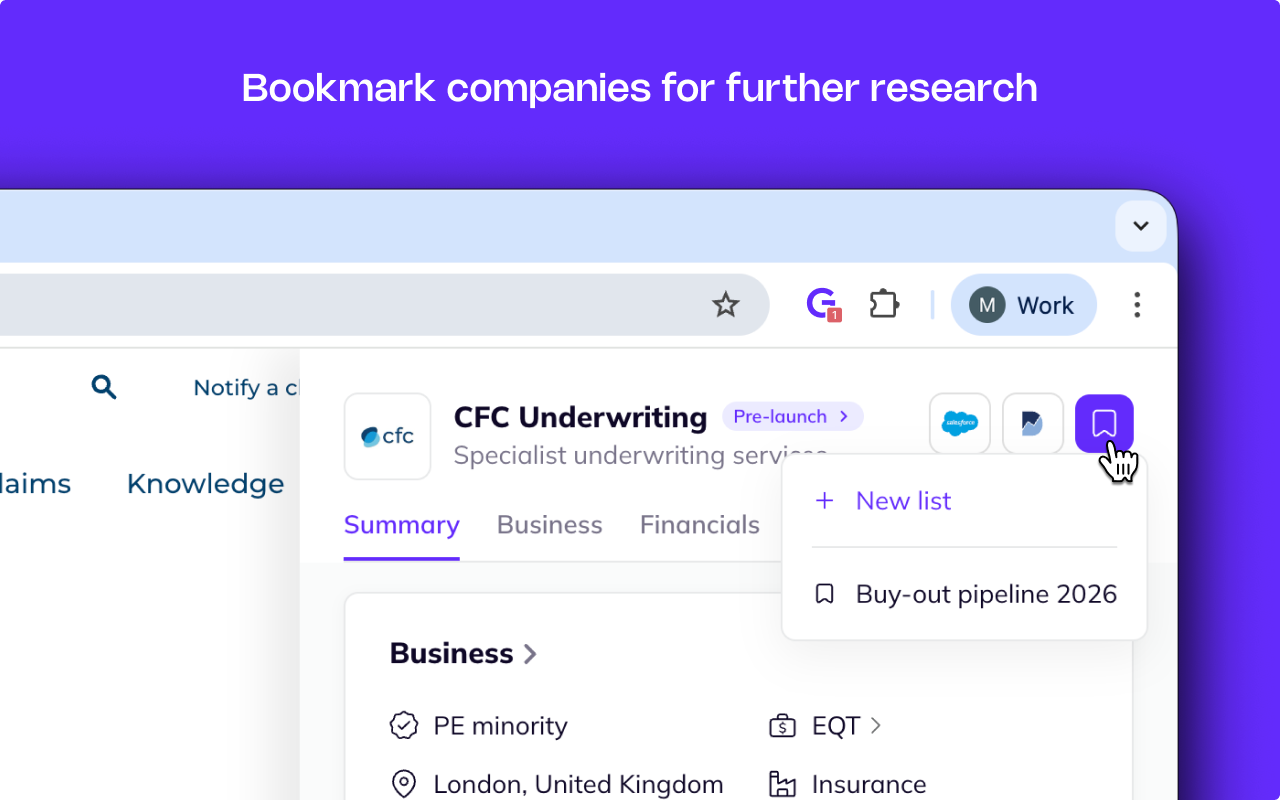
Task: Click the PE minority badge icon
Action: point(404,725)
